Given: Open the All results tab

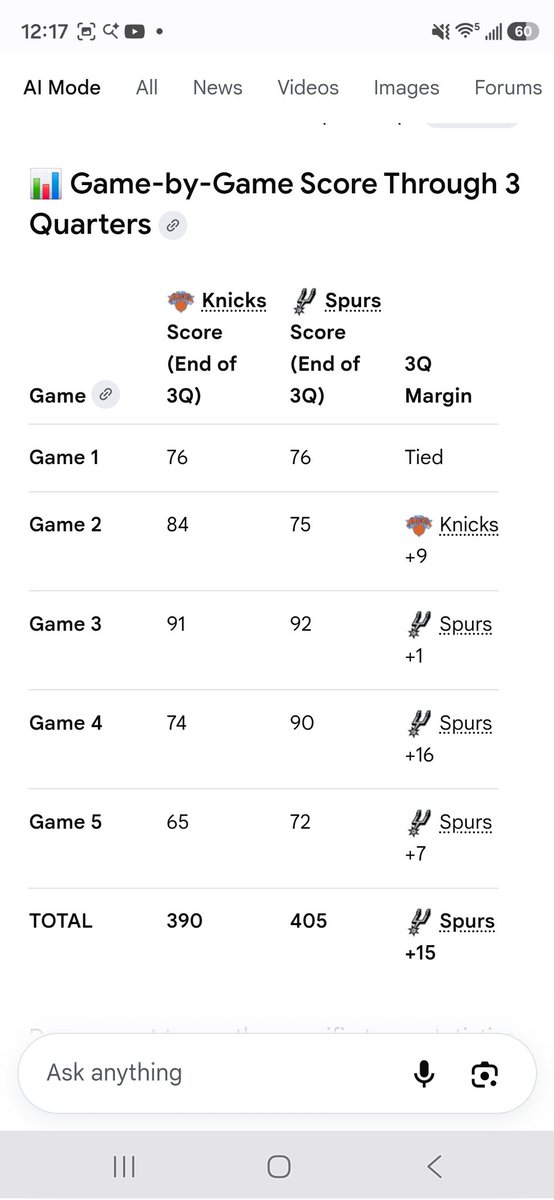Looking at the screenshot, I should 147,88.
